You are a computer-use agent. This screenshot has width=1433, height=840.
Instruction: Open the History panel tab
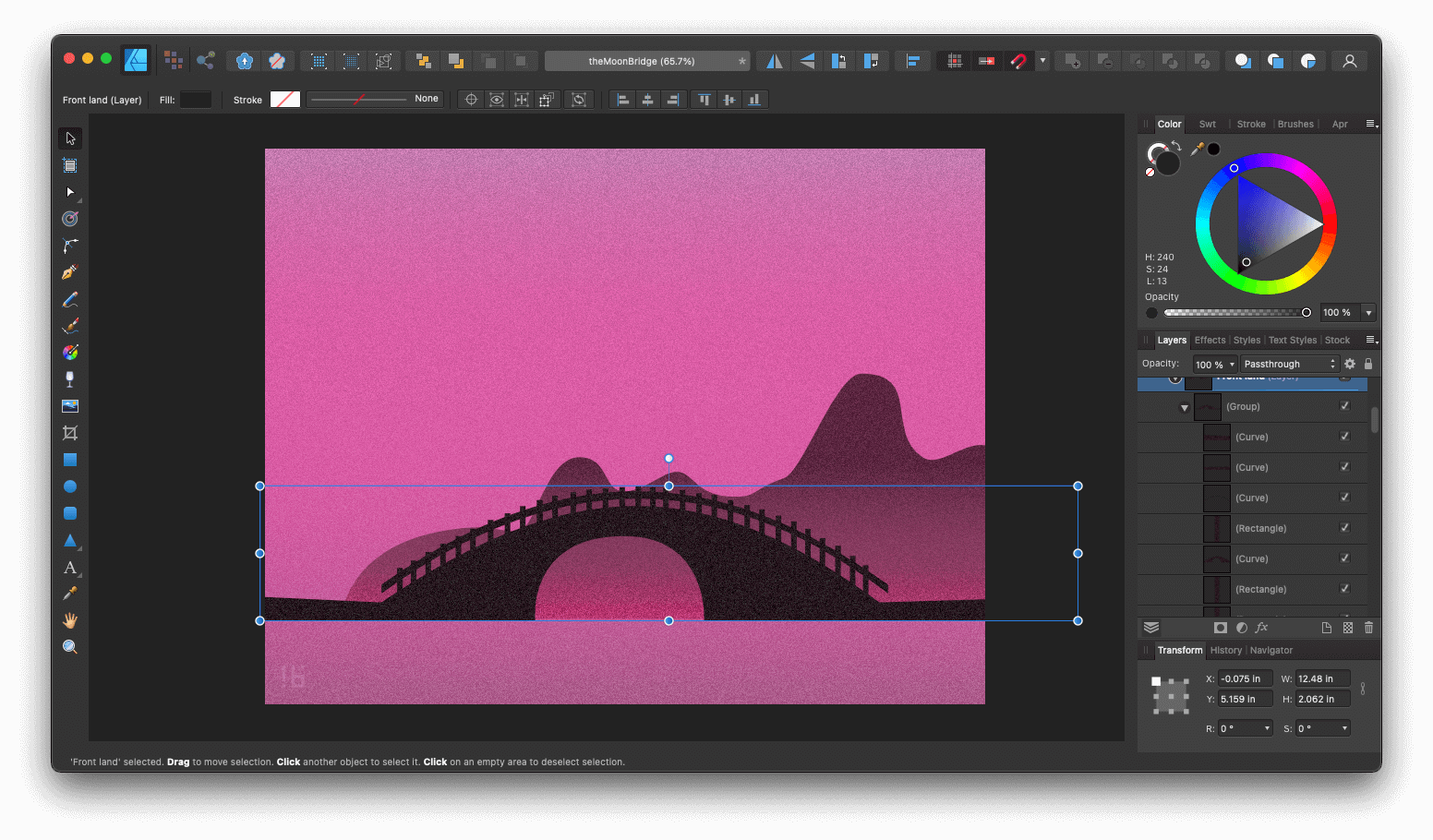pyautogui.click(x=1225, y=650)
